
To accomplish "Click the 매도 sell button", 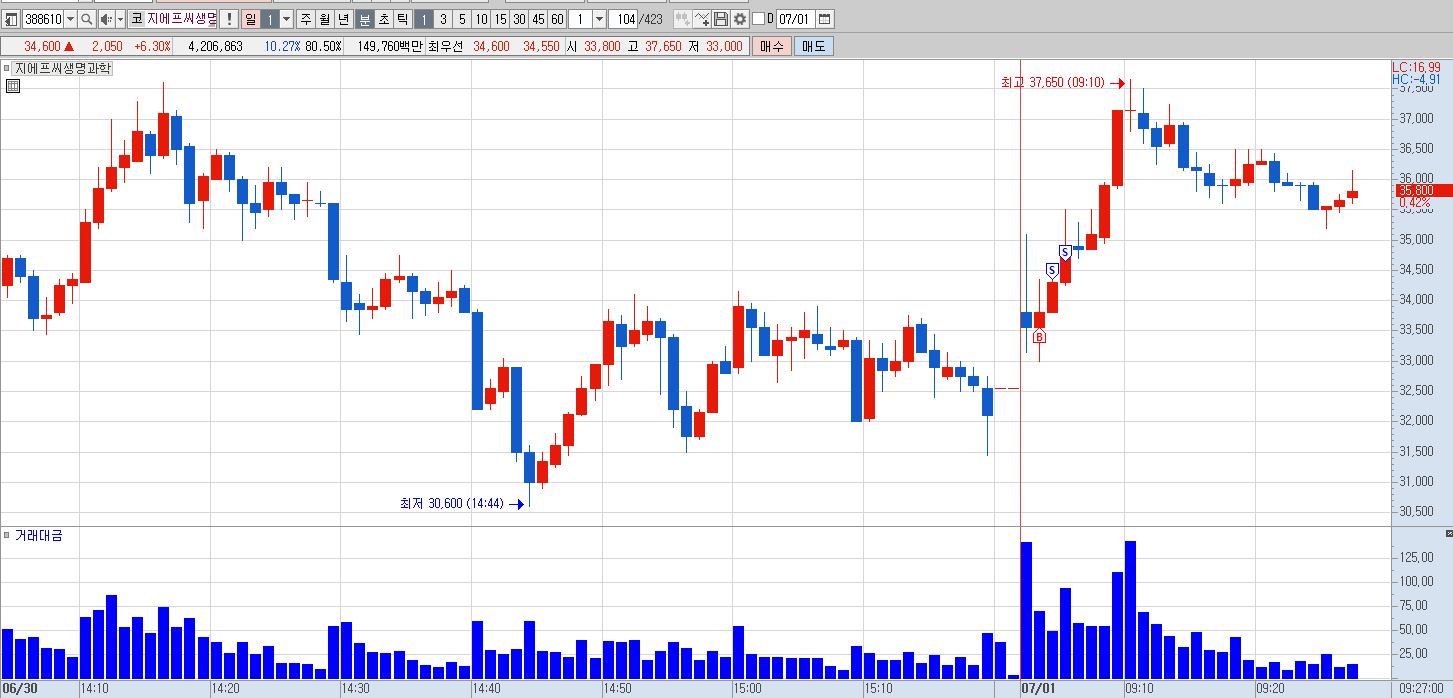I will 813,46.
